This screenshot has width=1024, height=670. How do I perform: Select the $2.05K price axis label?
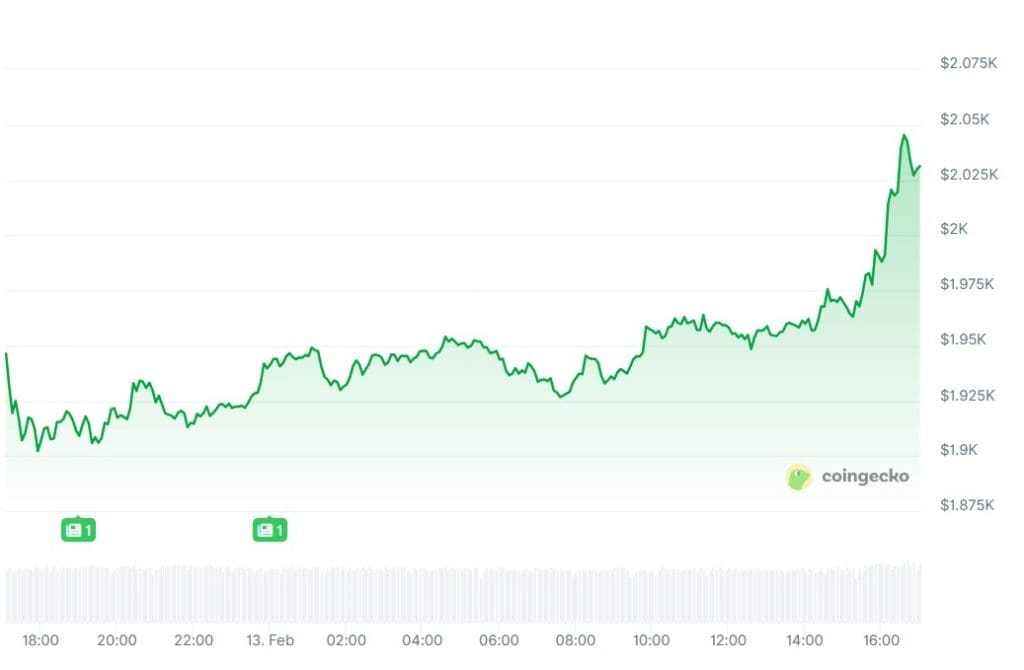[965, 119]
